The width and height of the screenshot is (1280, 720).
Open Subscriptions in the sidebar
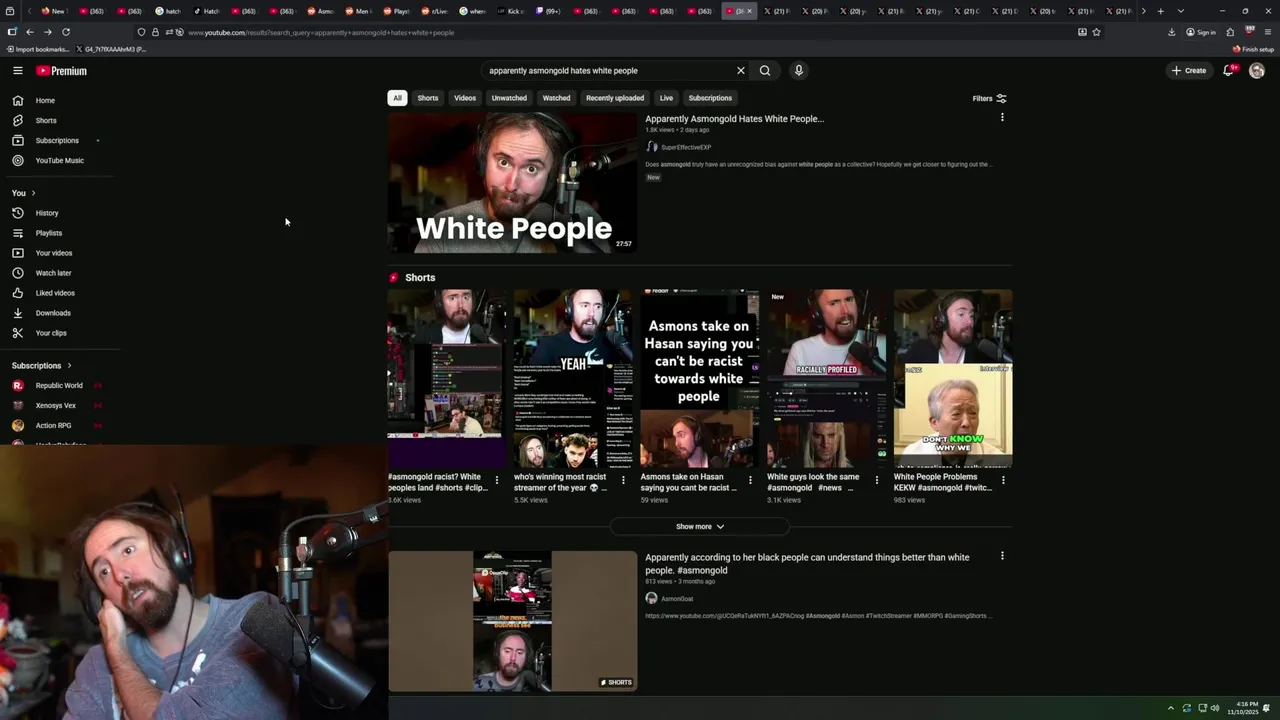pyautogui.click(x=56, y=141)
